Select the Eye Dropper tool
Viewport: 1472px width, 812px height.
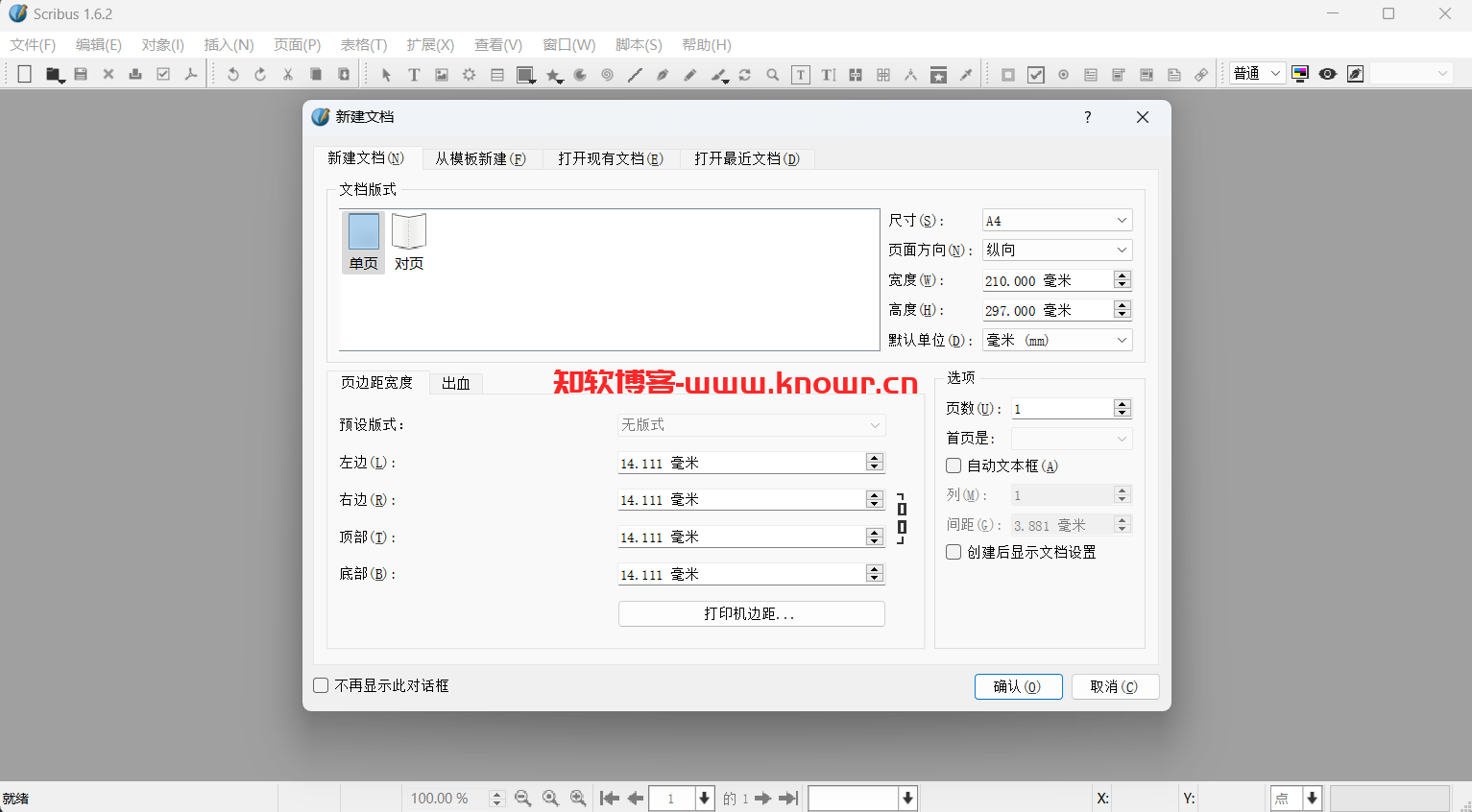[967, 74]
